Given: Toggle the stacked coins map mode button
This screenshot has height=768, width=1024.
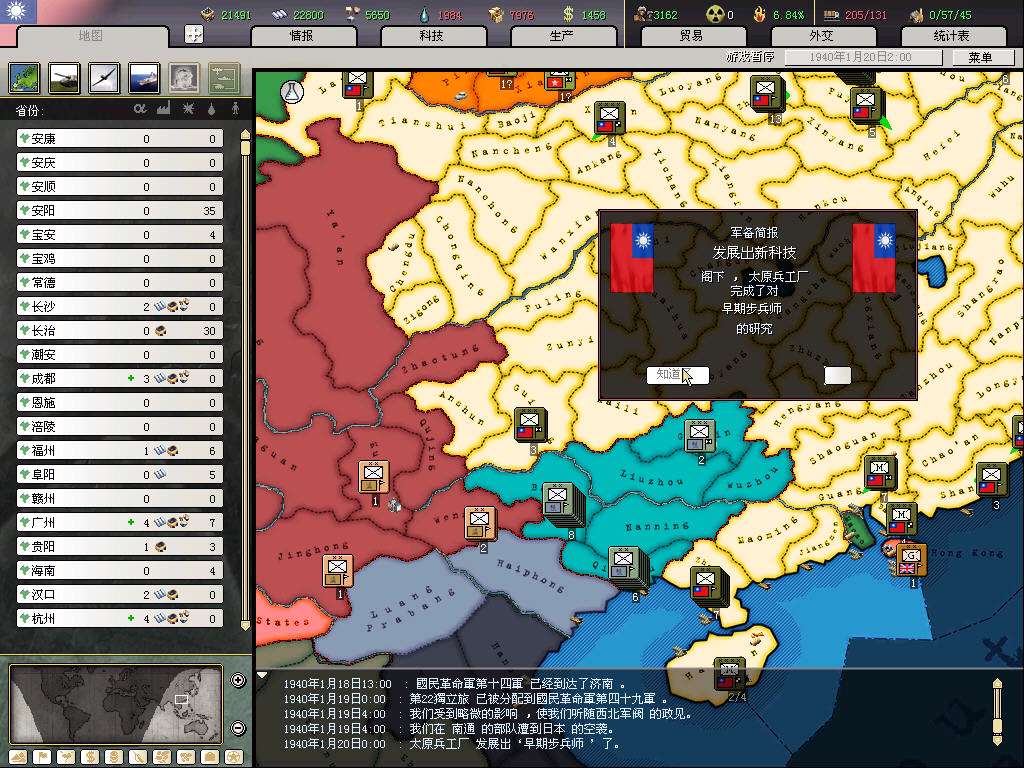Looking at the screenshot, I should click(x=114, y=758).
